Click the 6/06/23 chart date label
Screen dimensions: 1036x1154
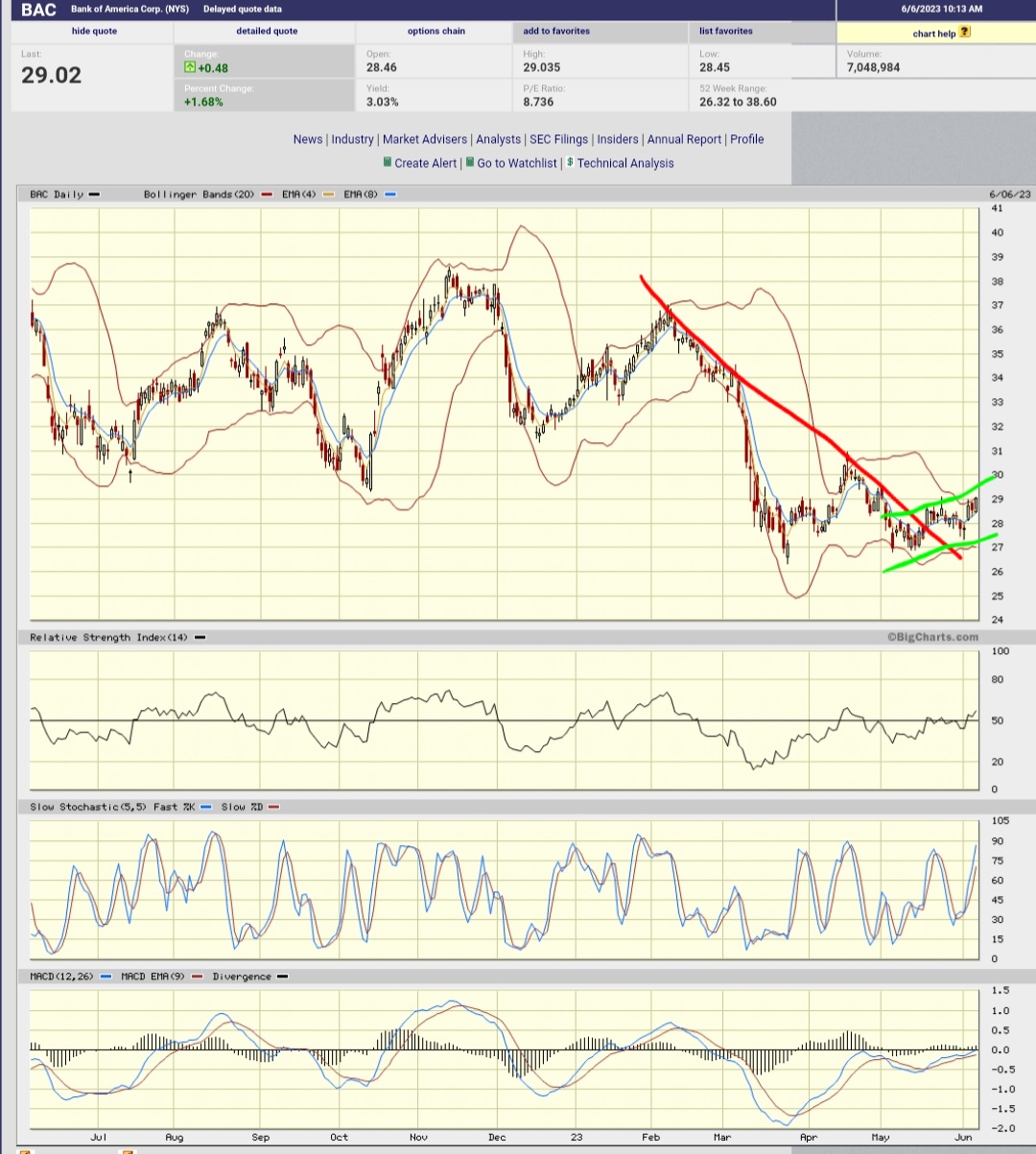click(1011, 195)
